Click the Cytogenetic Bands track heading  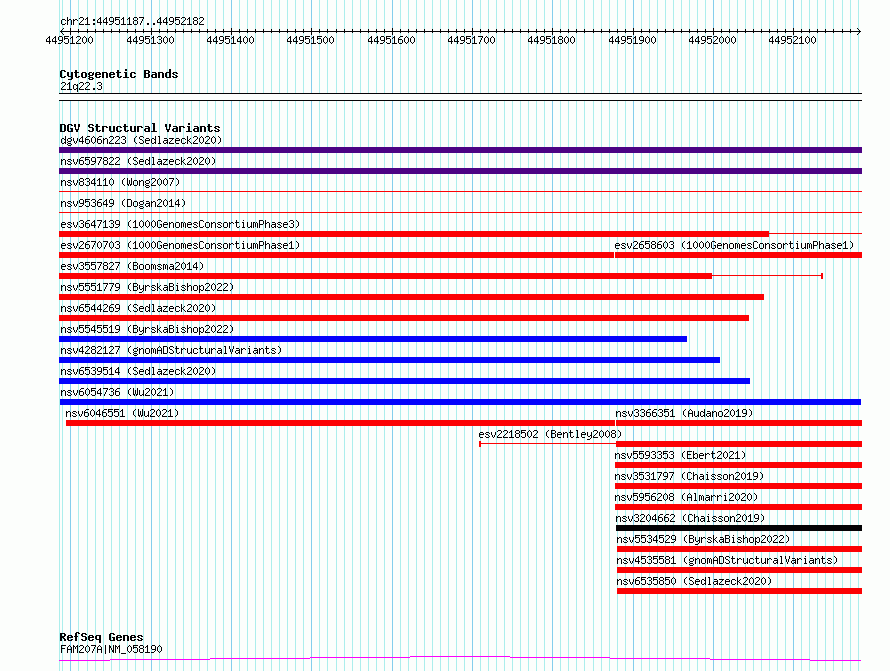click(x=119, y=74)
